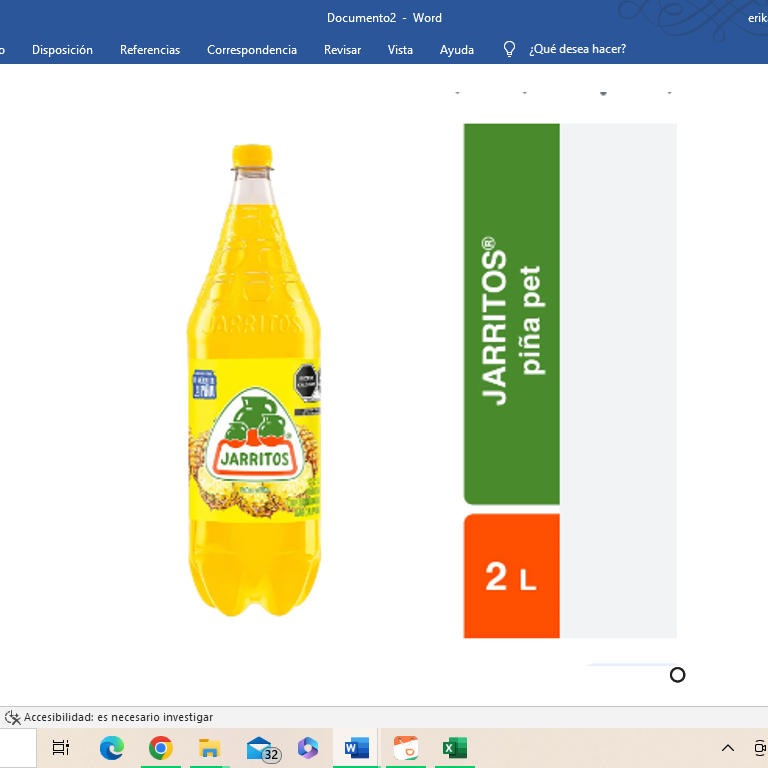Select the Jarritos pineapple bottle image

254,380
